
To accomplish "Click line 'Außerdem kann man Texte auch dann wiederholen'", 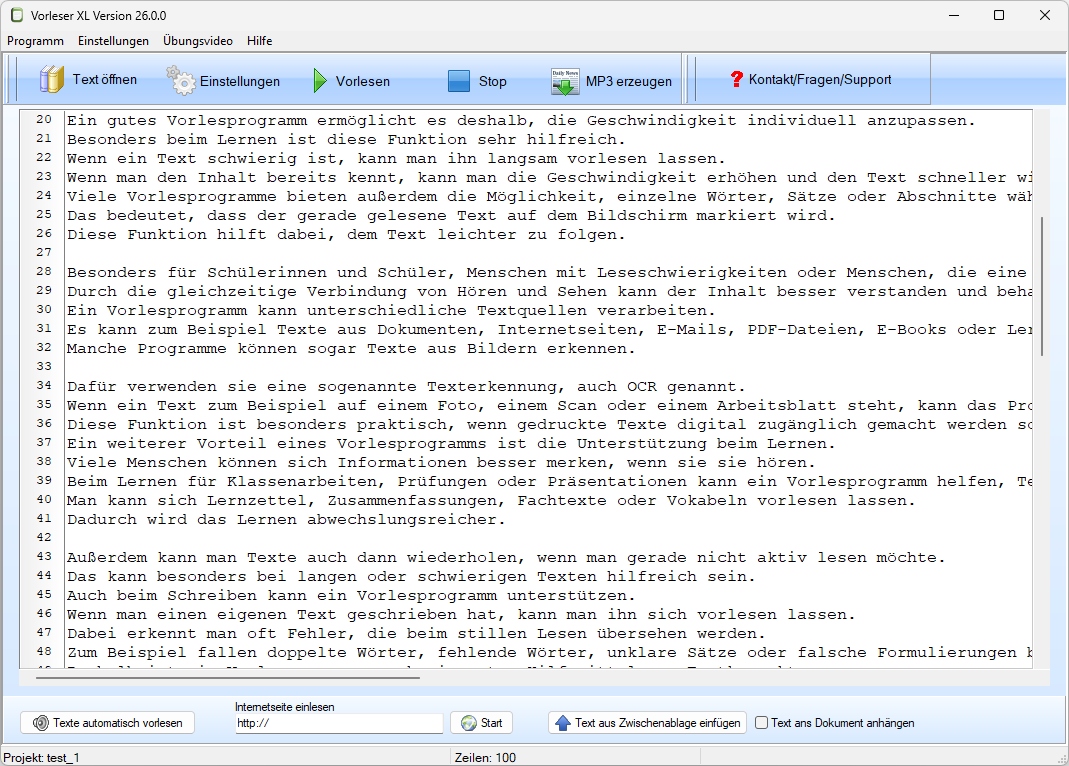I will tap(506, 558).
